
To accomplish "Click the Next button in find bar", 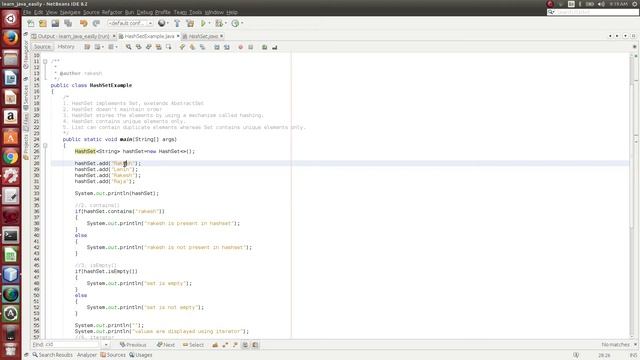I will (x=166, y=345).
